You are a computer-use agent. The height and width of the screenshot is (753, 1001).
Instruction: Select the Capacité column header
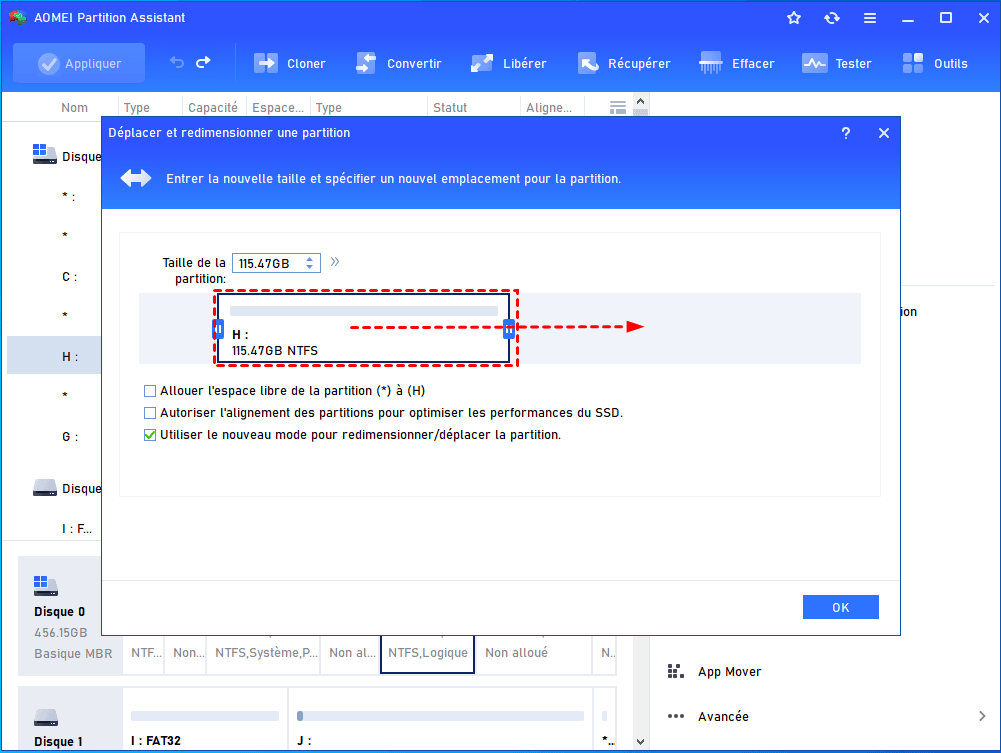coord(213,107)
